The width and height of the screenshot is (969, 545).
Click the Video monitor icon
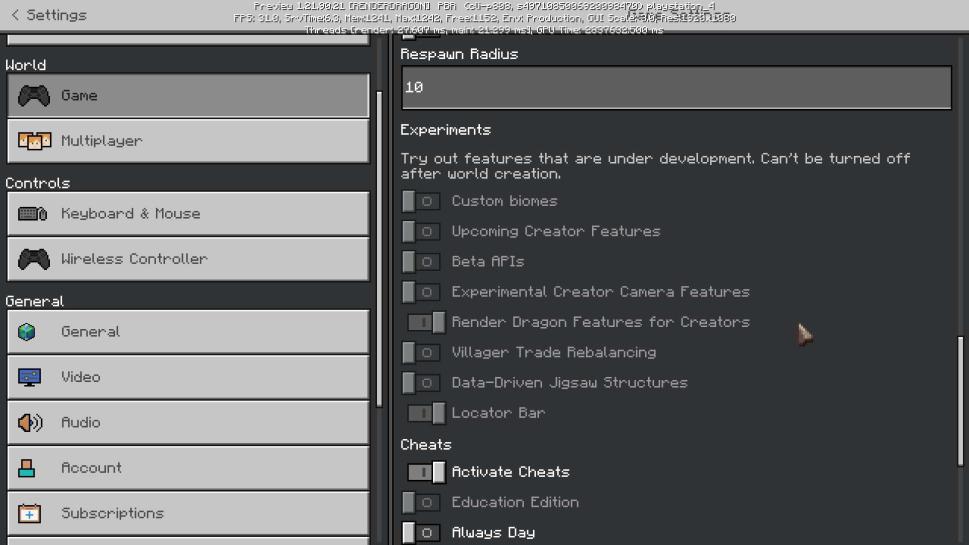[29, 377]
